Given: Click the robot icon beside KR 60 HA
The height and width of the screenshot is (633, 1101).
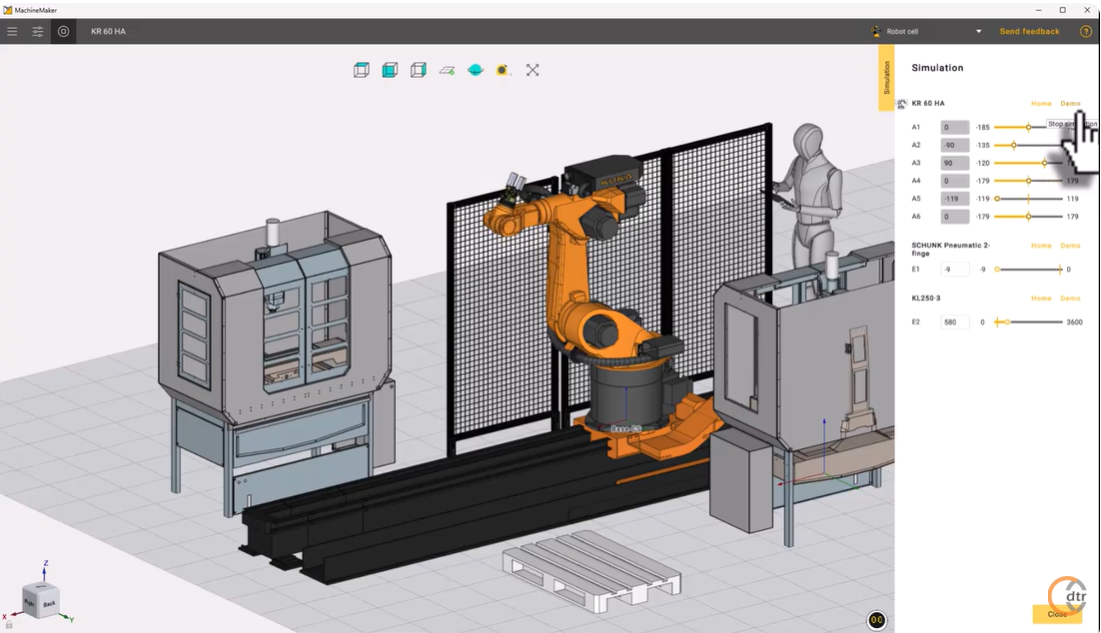Looking at the screenshot, I should click(x=902, y=104).
